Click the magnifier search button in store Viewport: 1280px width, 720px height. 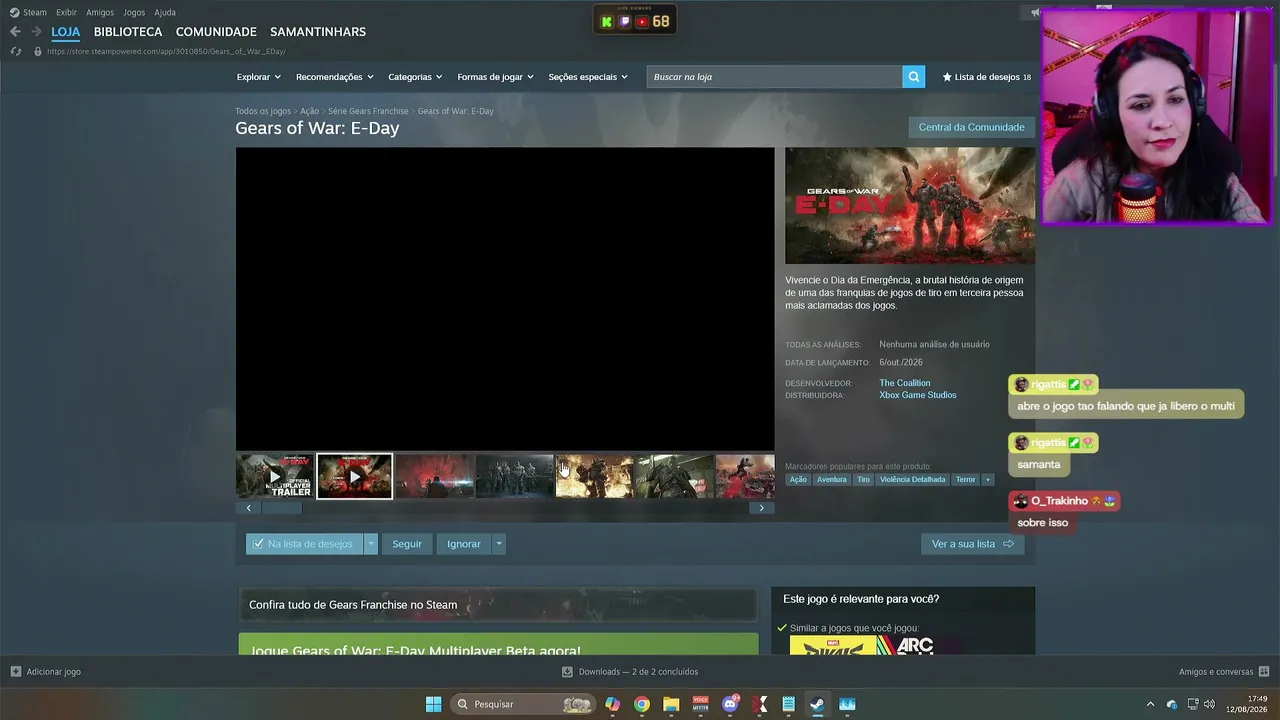click(x=913, y=77)
